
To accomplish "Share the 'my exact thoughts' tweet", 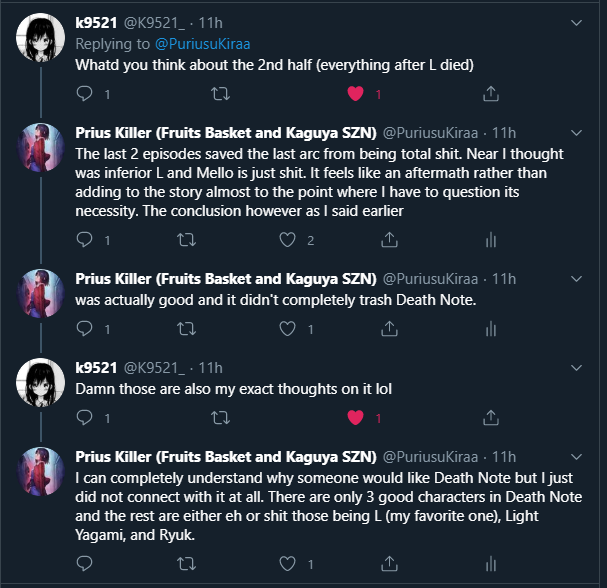I will [x=490, y=417].
